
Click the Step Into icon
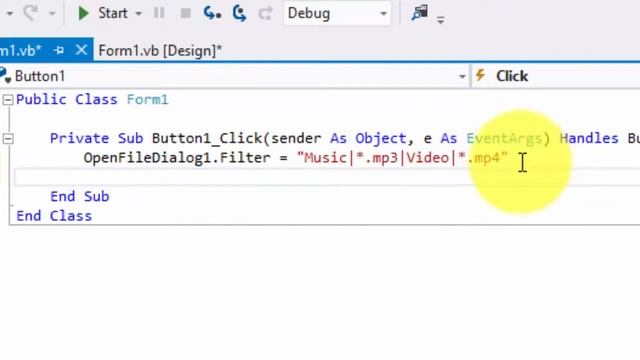click(212, 13)
